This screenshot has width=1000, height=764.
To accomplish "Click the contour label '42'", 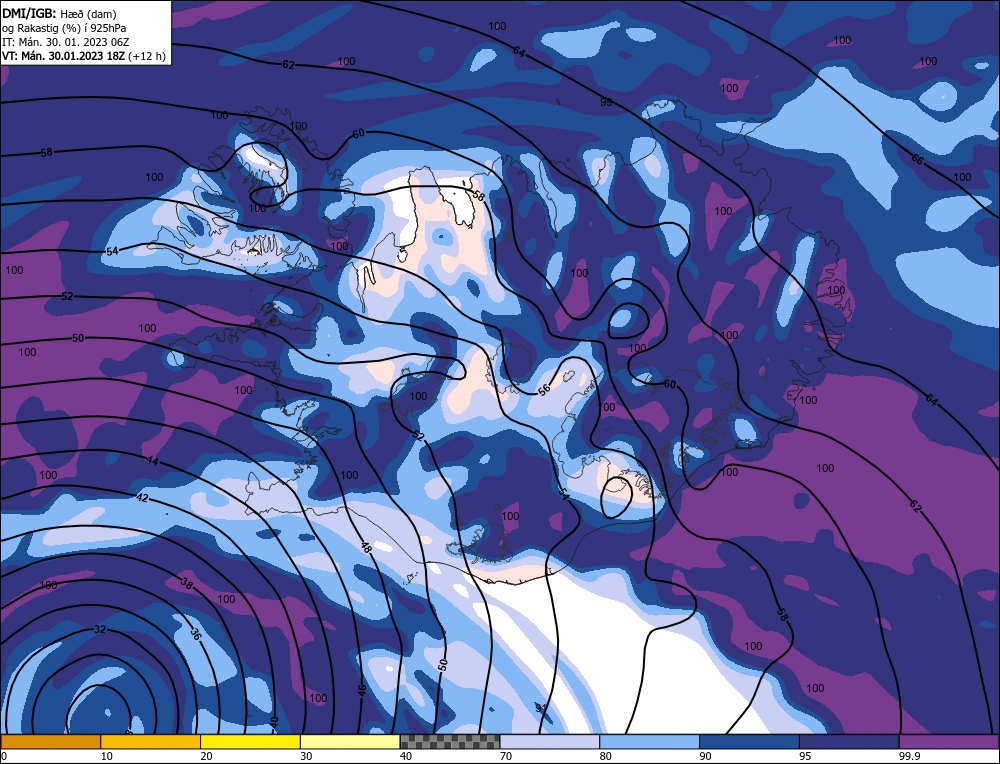I will (142, 497).
